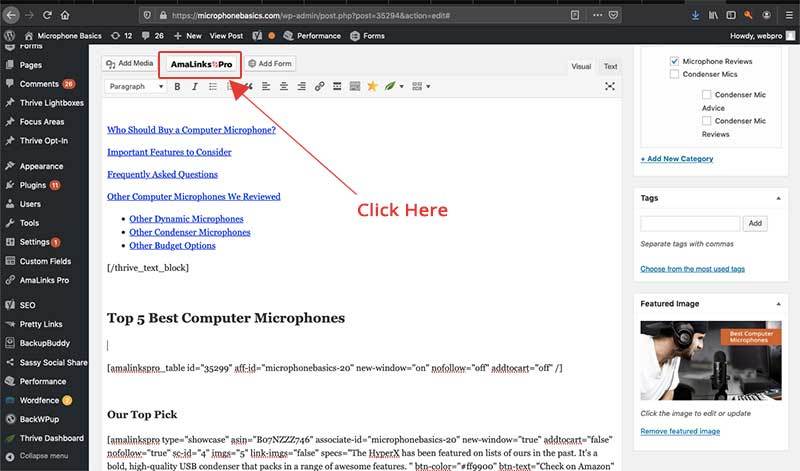Collapse the Featured Image panel
This screenshot has height=471, width=800.
(x=778, y=304)
